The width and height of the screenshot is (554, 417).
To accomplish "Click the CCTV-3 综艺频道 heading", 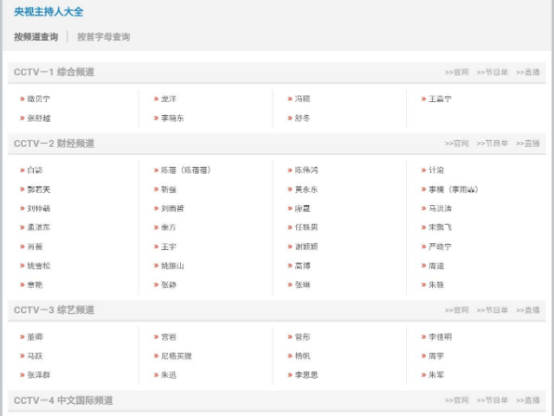I will pos(54,310).
